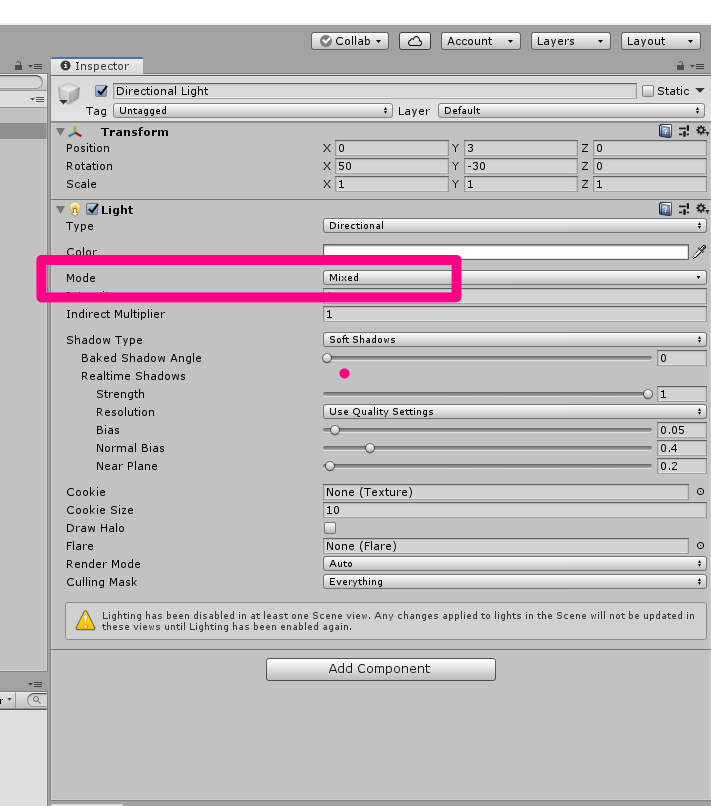Open the Culling Mask dropdown

(x=515, y=582)
